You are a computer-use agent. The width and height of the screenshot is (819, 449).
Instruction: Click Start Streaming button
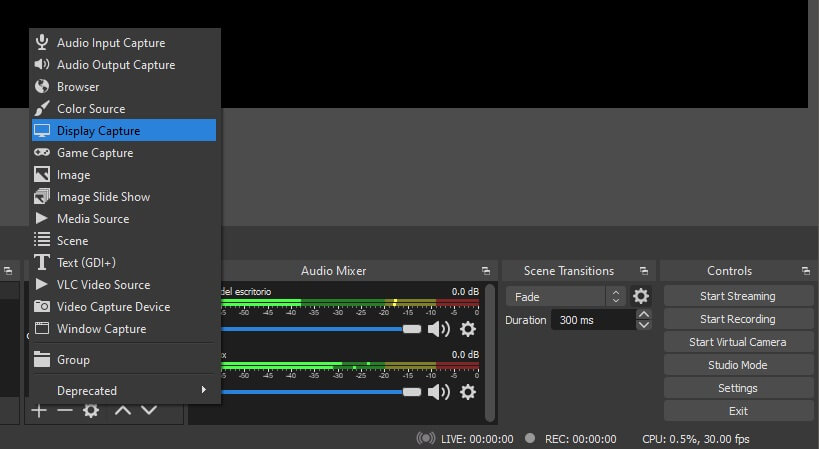click(x=737, y=296)
